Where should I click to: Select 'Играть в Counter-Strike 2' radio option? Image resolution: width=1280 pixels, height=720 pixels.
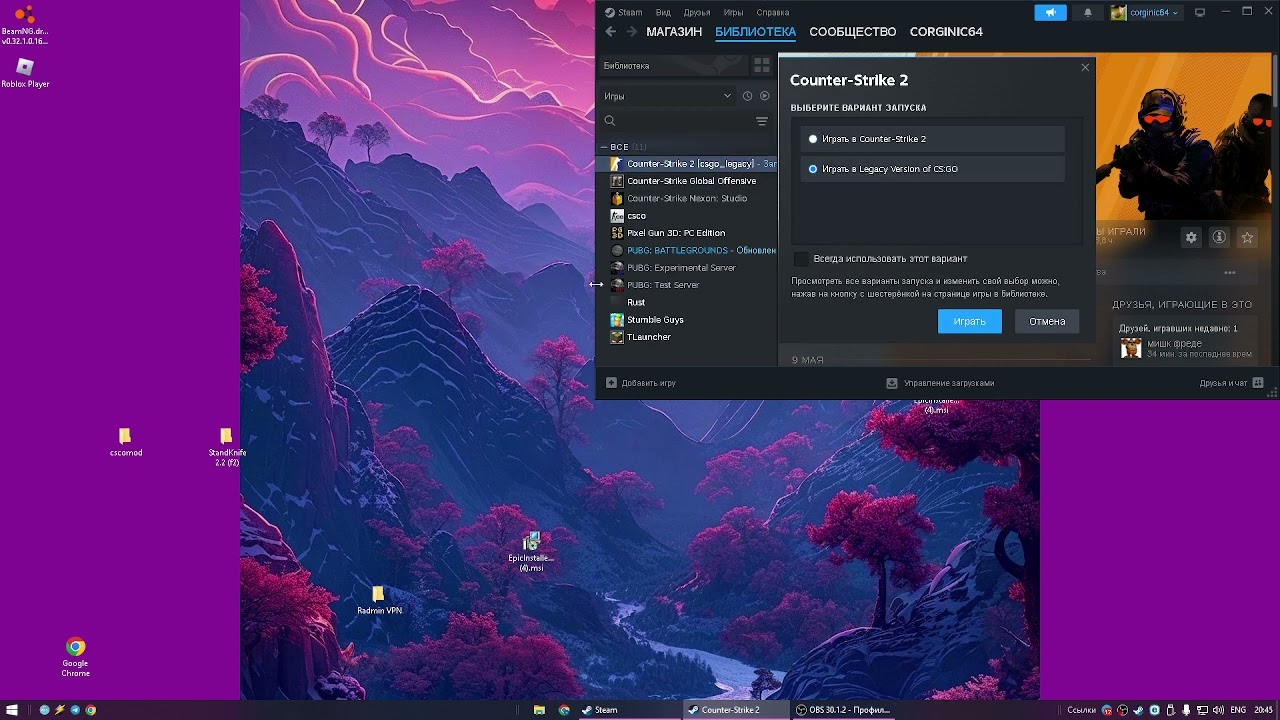click(932, 139)
